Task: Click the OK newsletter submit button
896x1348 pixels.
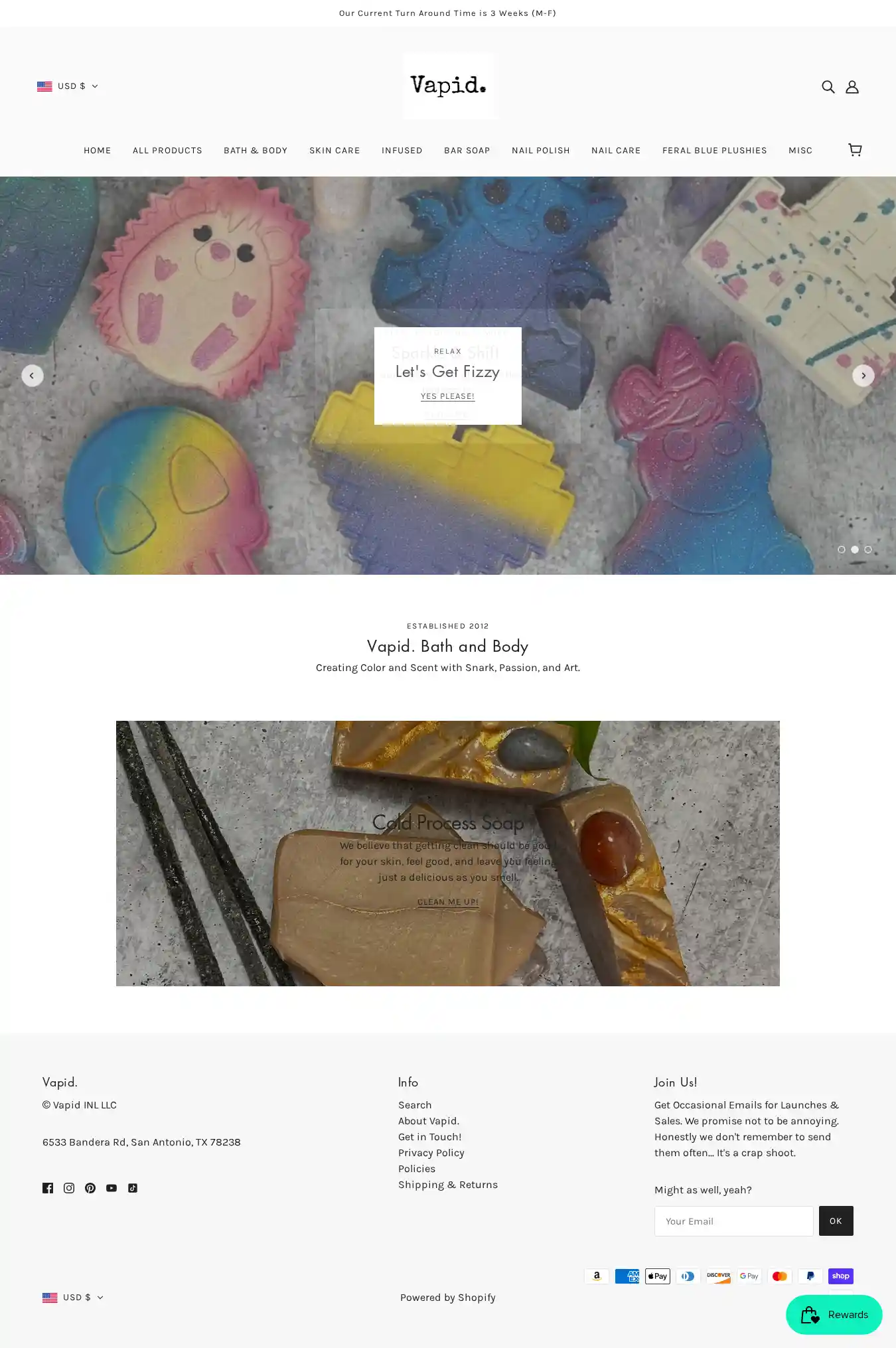Action: [836, 1221]
